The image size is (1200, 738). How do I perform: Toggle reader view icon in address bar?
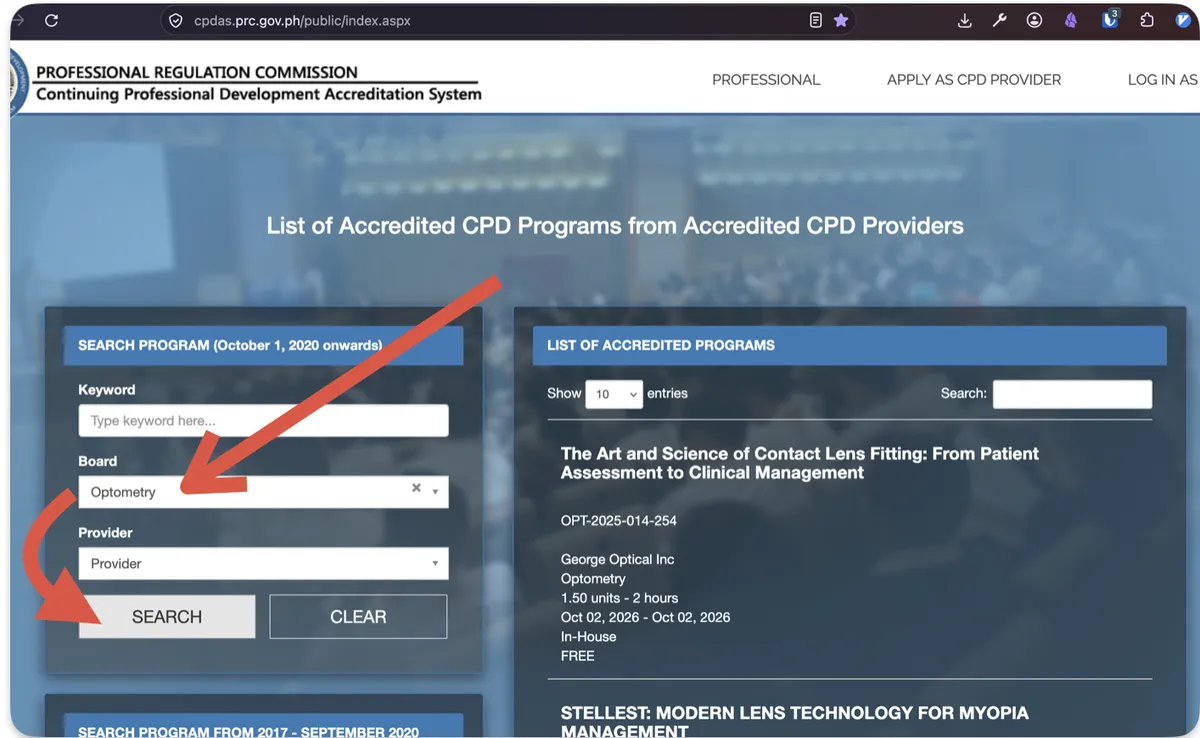click(816, 20)
